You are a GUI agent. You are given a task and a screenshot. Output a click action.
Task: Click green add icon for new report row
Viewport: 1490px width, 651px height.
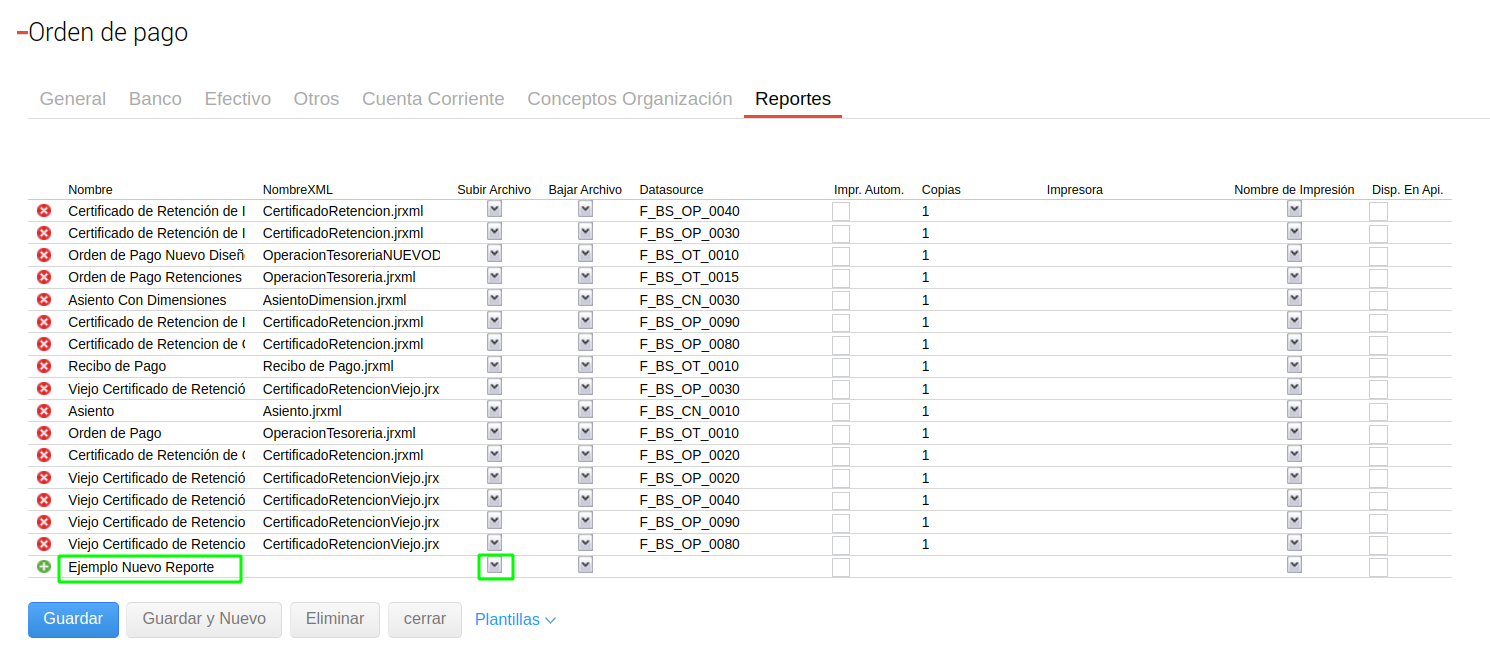coord(44,566)
